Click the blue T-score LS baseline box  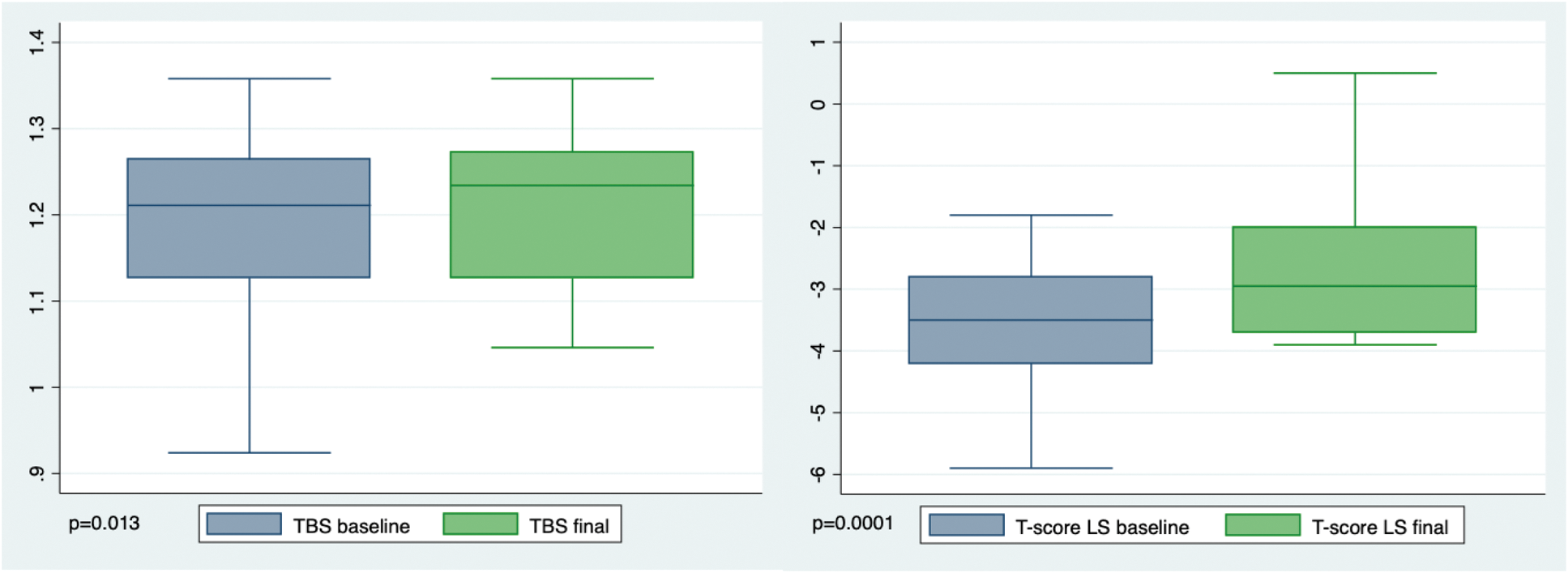[x=1031, y=340]
